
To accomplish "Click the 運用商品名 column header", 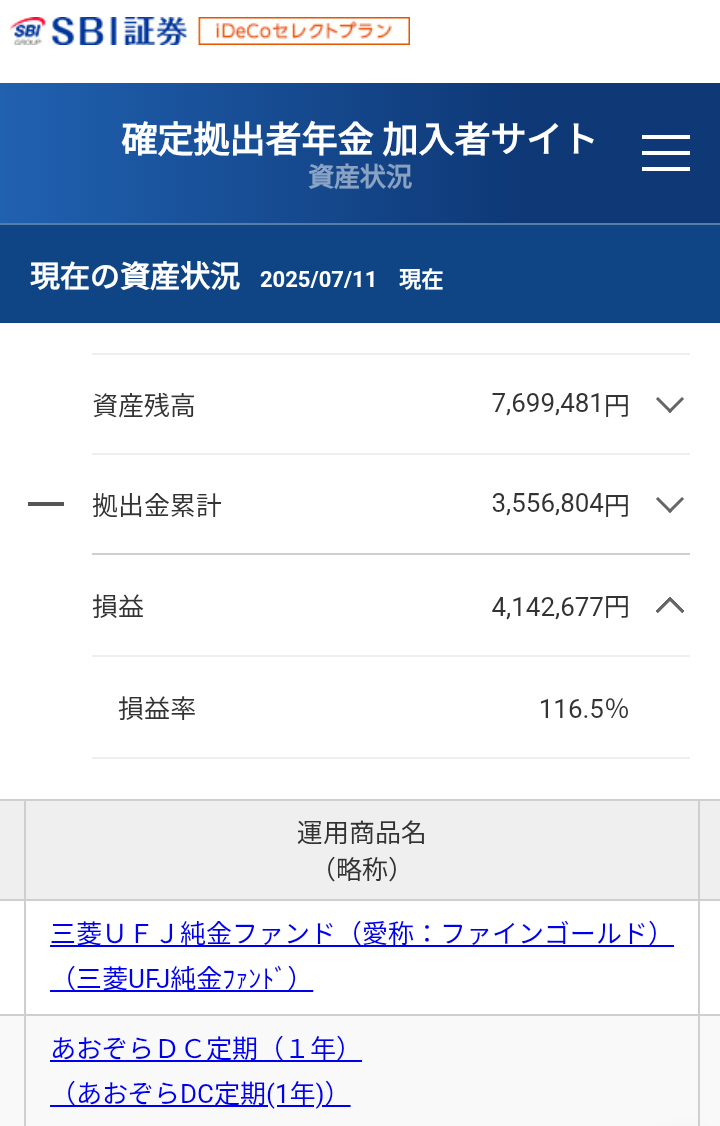I will 362,850.
